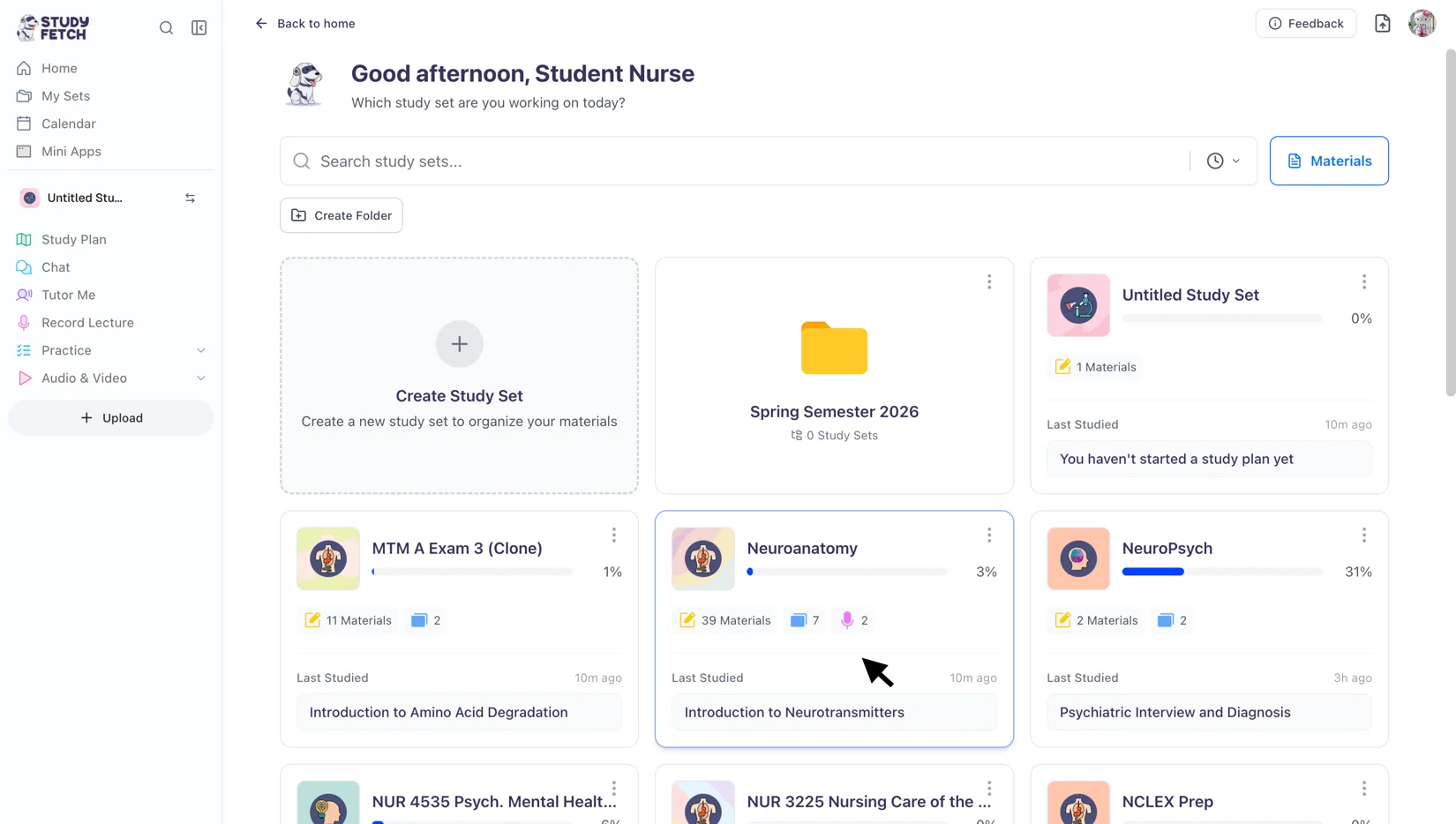The height and width of the screenshot is (824, 1456).
Task: Click plus icon to create study set
Action: (460, 344)
